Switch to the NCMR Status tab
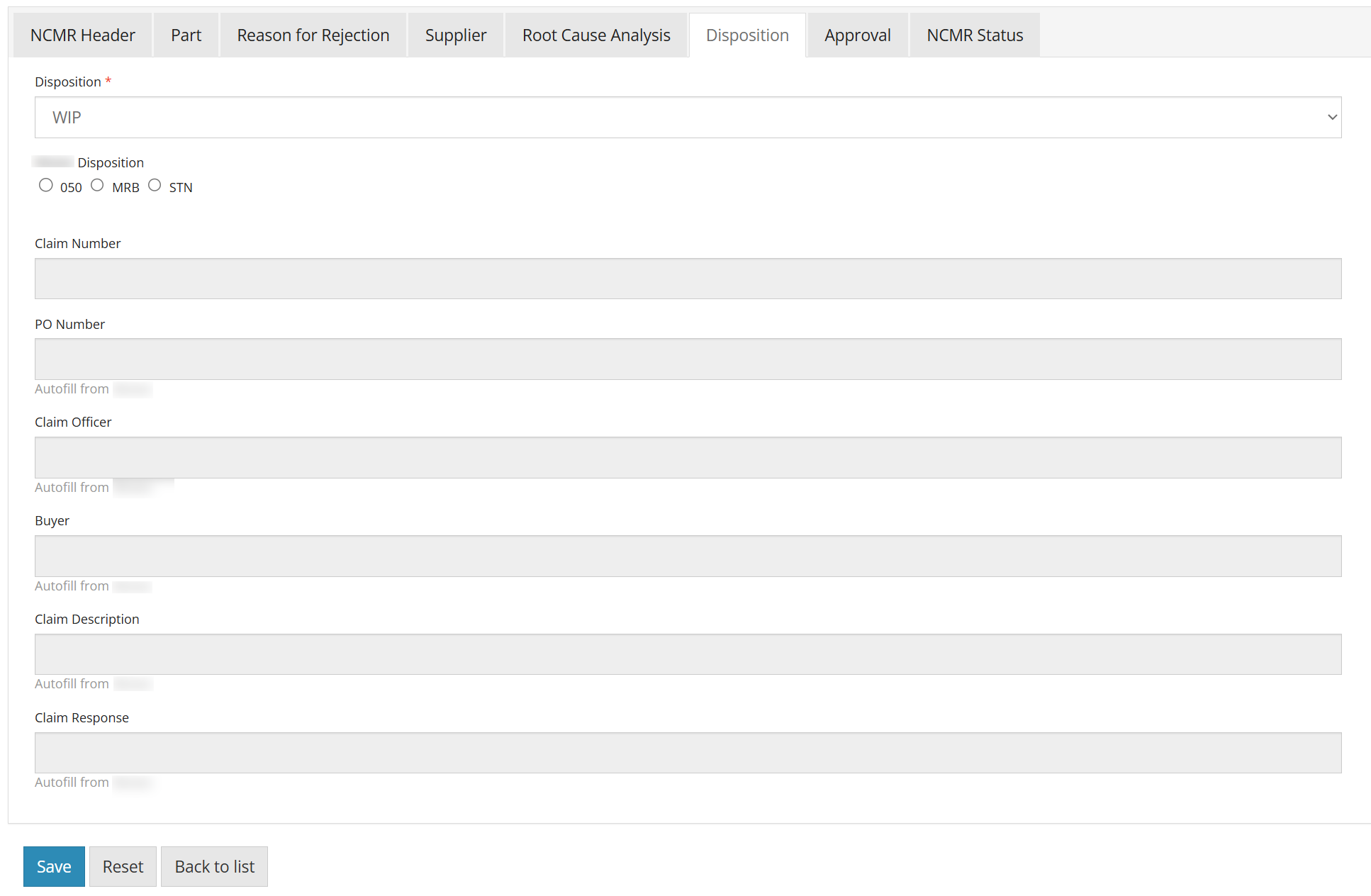The image size is (1371, 896). point(974,34)
